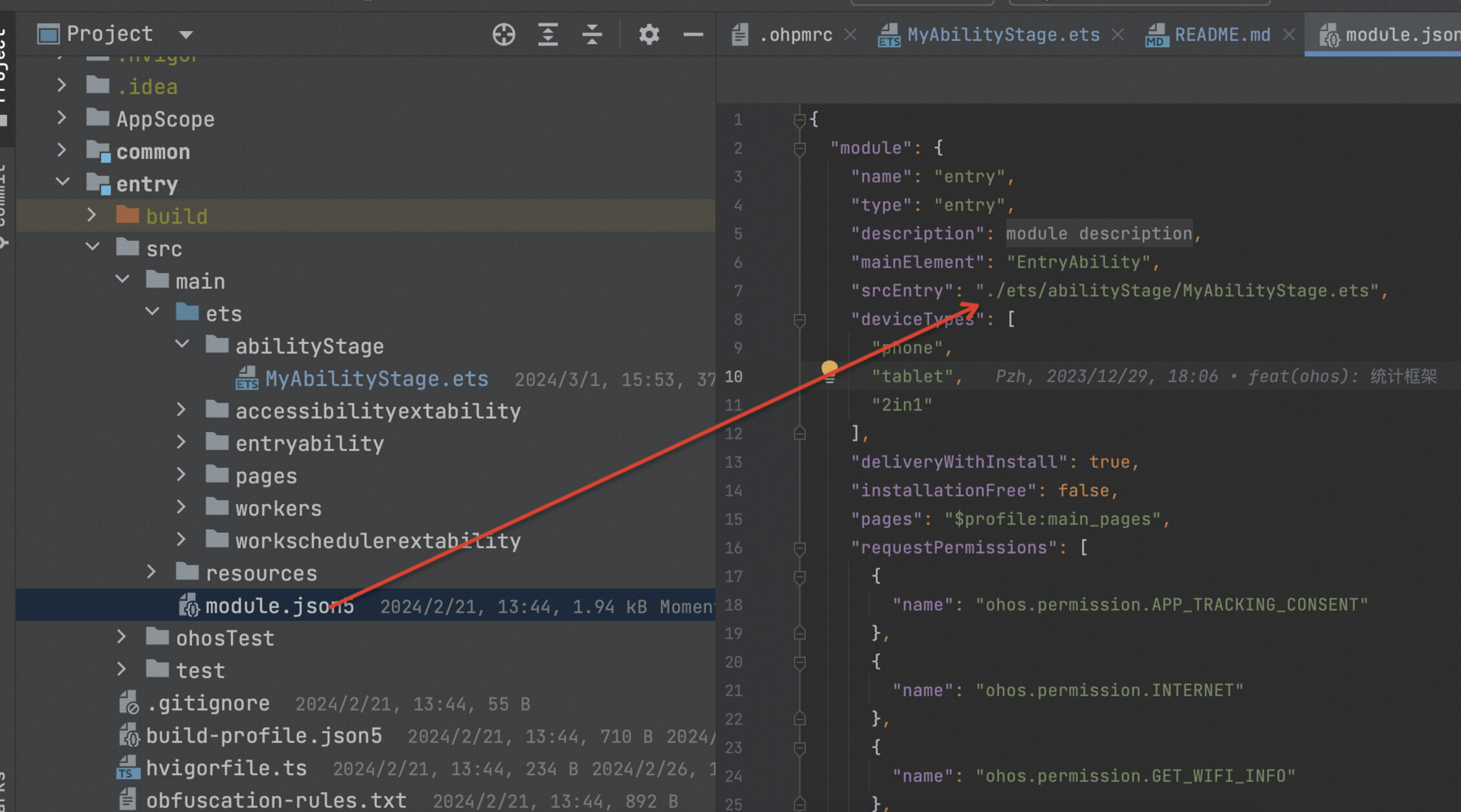Expand the .idea folder
Image resolution: width=1461 pixels, height=812 pixels.
pyautogui.click(x=62, y=85)
